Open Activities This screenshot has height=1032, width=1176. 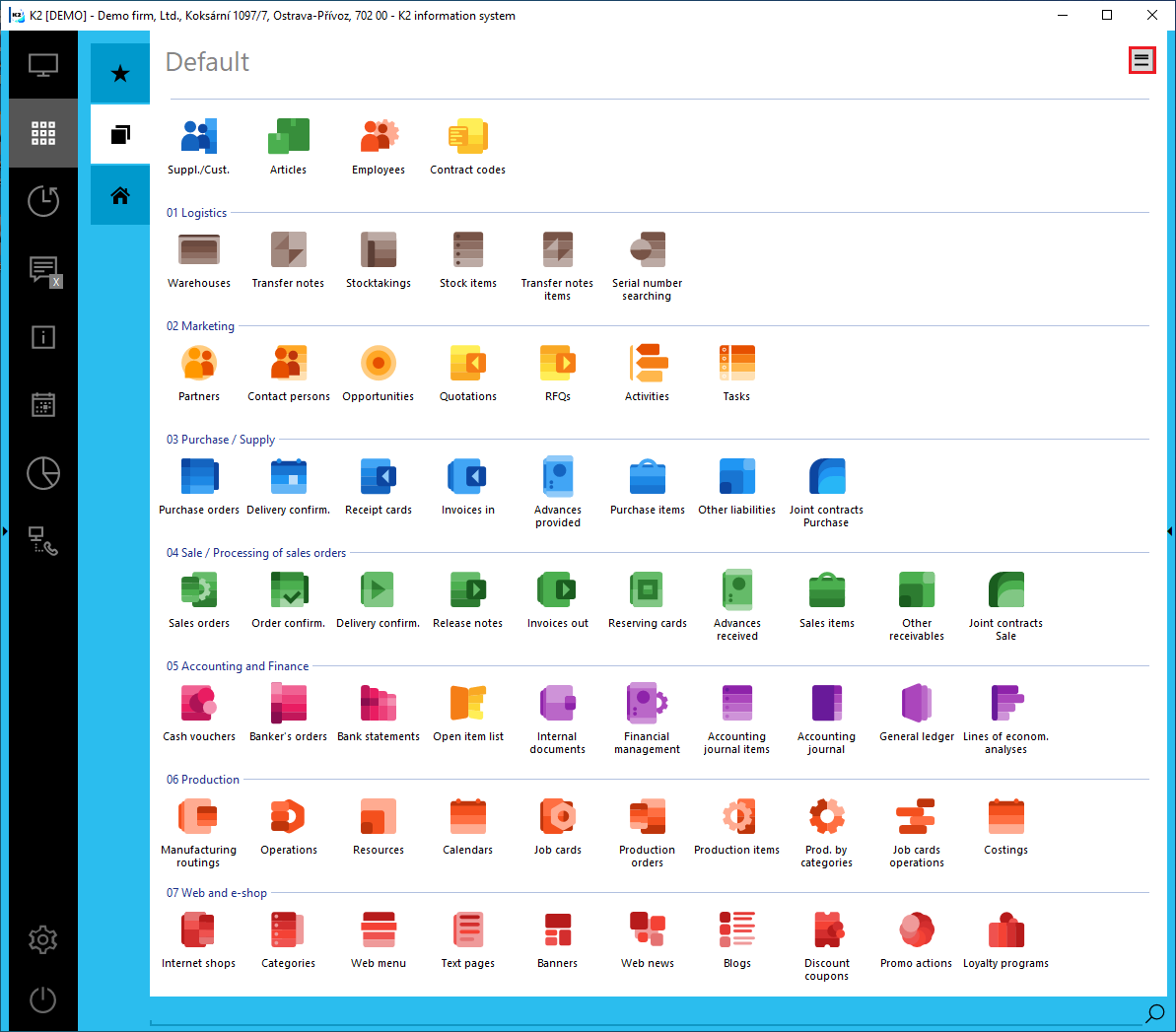[x=647, y=374]
